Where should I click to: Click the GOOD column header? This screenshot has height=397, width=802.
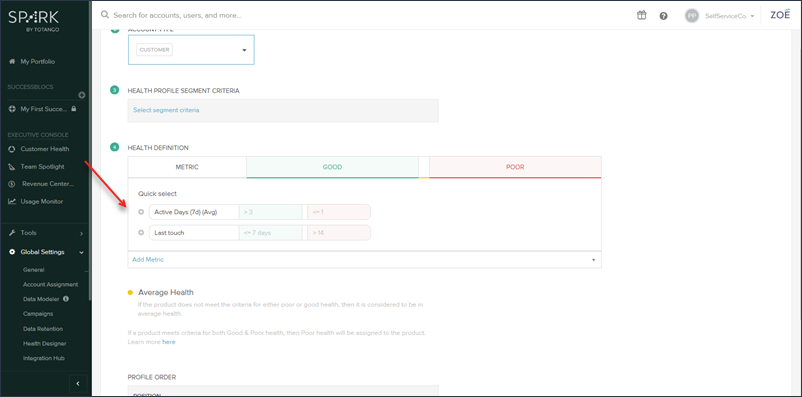(x=332, y=167)
